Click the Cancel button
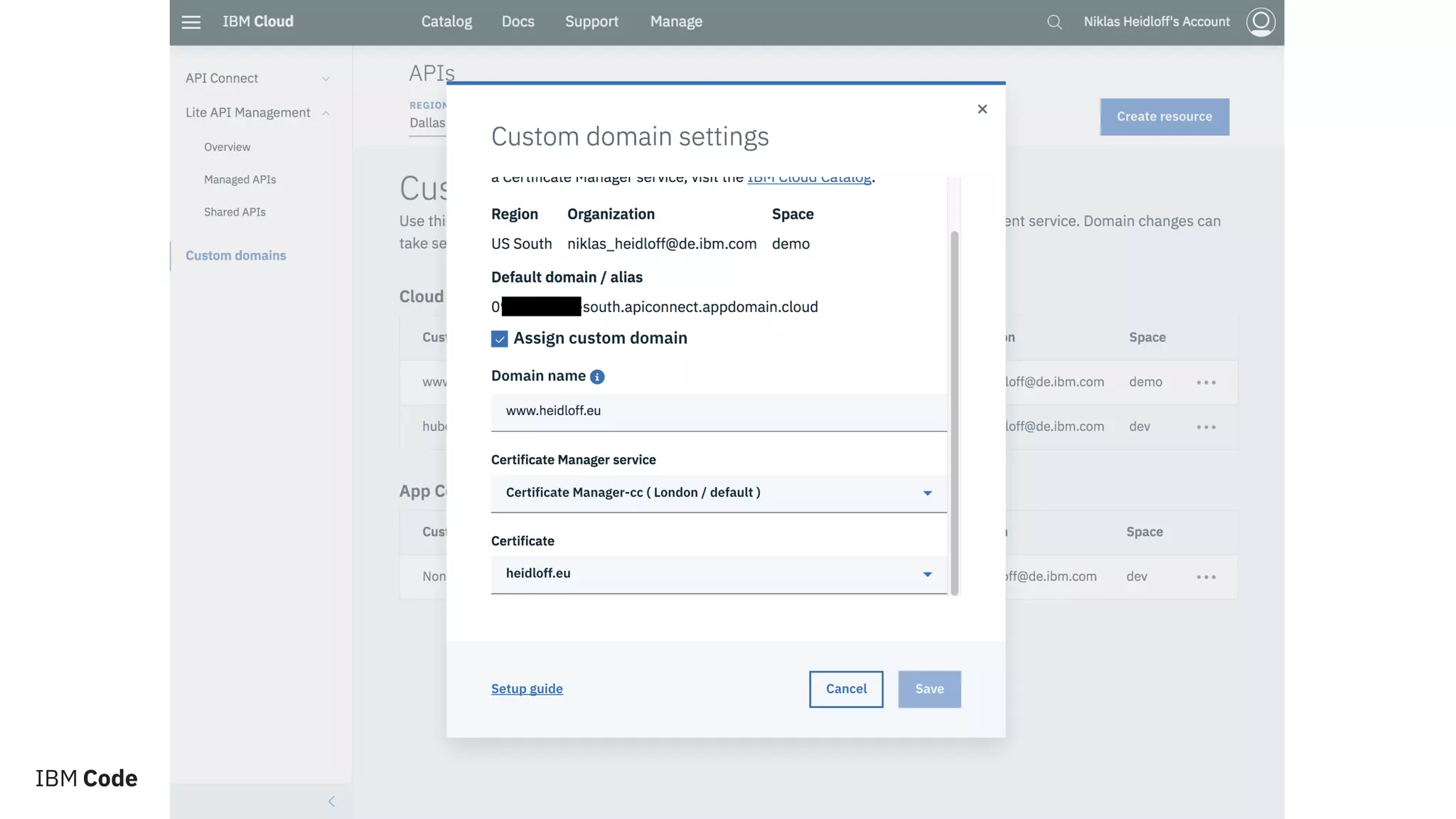Screen dimensions: 1456x819 pos(846,689)
